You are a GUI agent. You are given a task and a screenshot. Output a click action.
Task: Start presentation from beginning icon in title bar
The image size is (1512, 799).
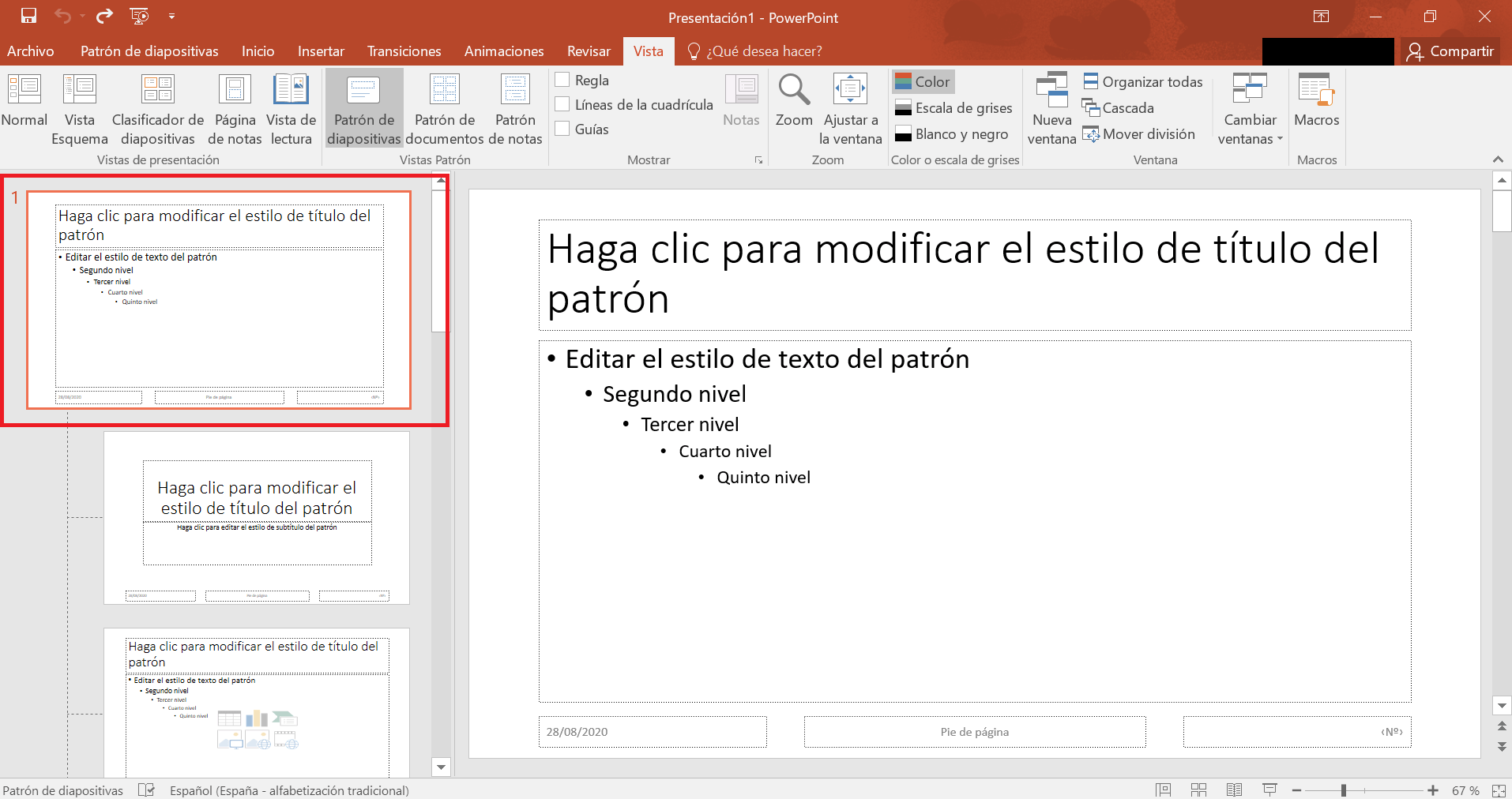[140, 16]
